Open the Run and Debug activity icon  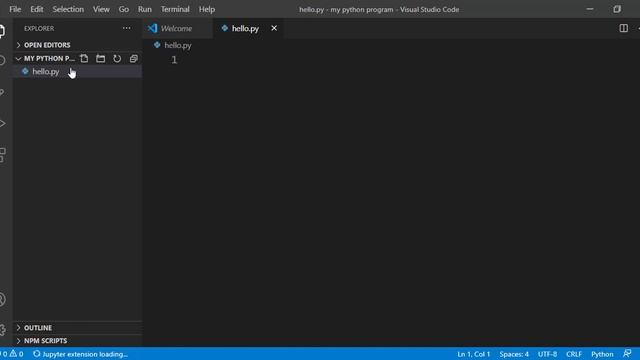point(2,123)
